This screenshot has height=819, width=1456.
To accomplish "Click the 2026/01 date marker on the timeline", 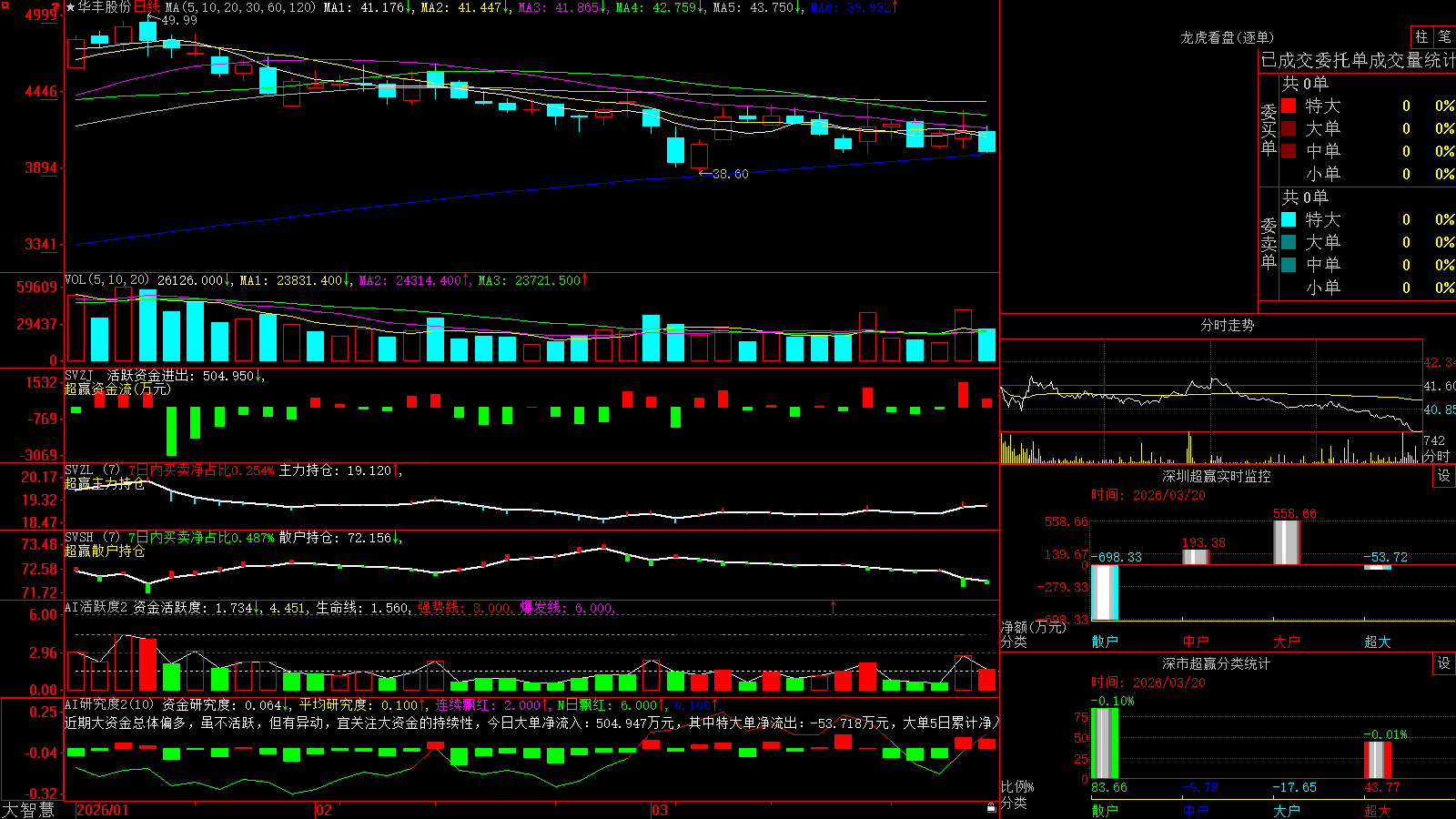I will (103, 810).
